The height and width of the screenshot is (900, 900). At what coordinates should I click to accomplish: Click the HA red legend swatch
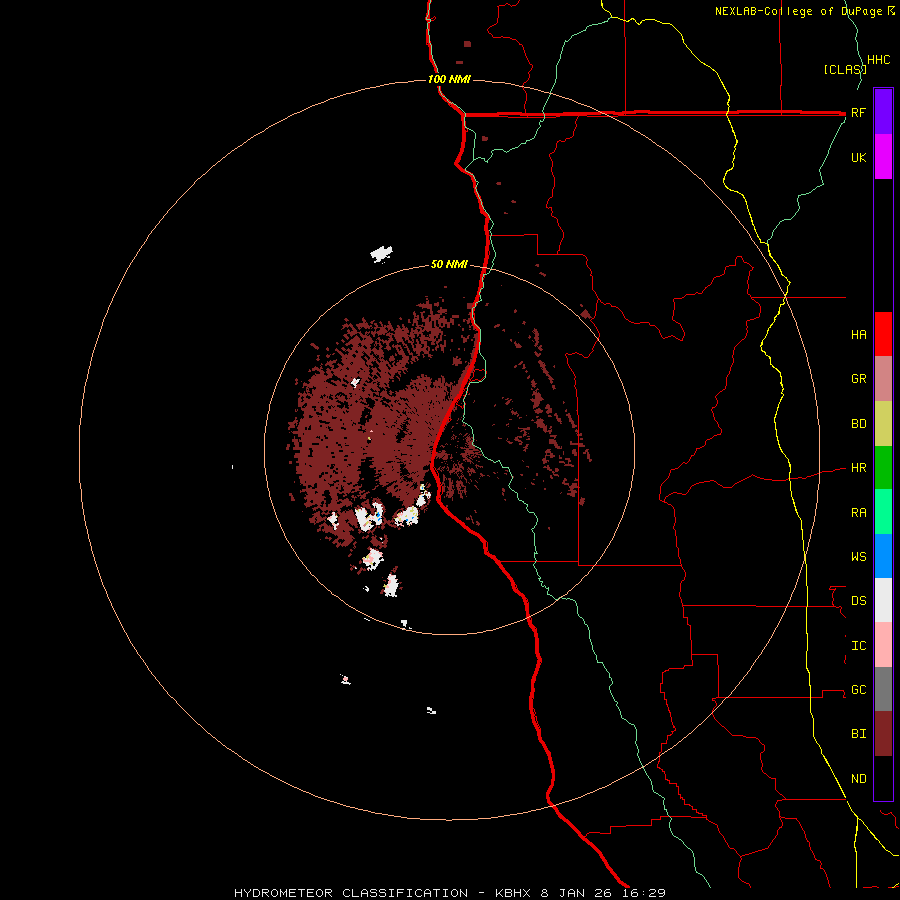[883, 334]
